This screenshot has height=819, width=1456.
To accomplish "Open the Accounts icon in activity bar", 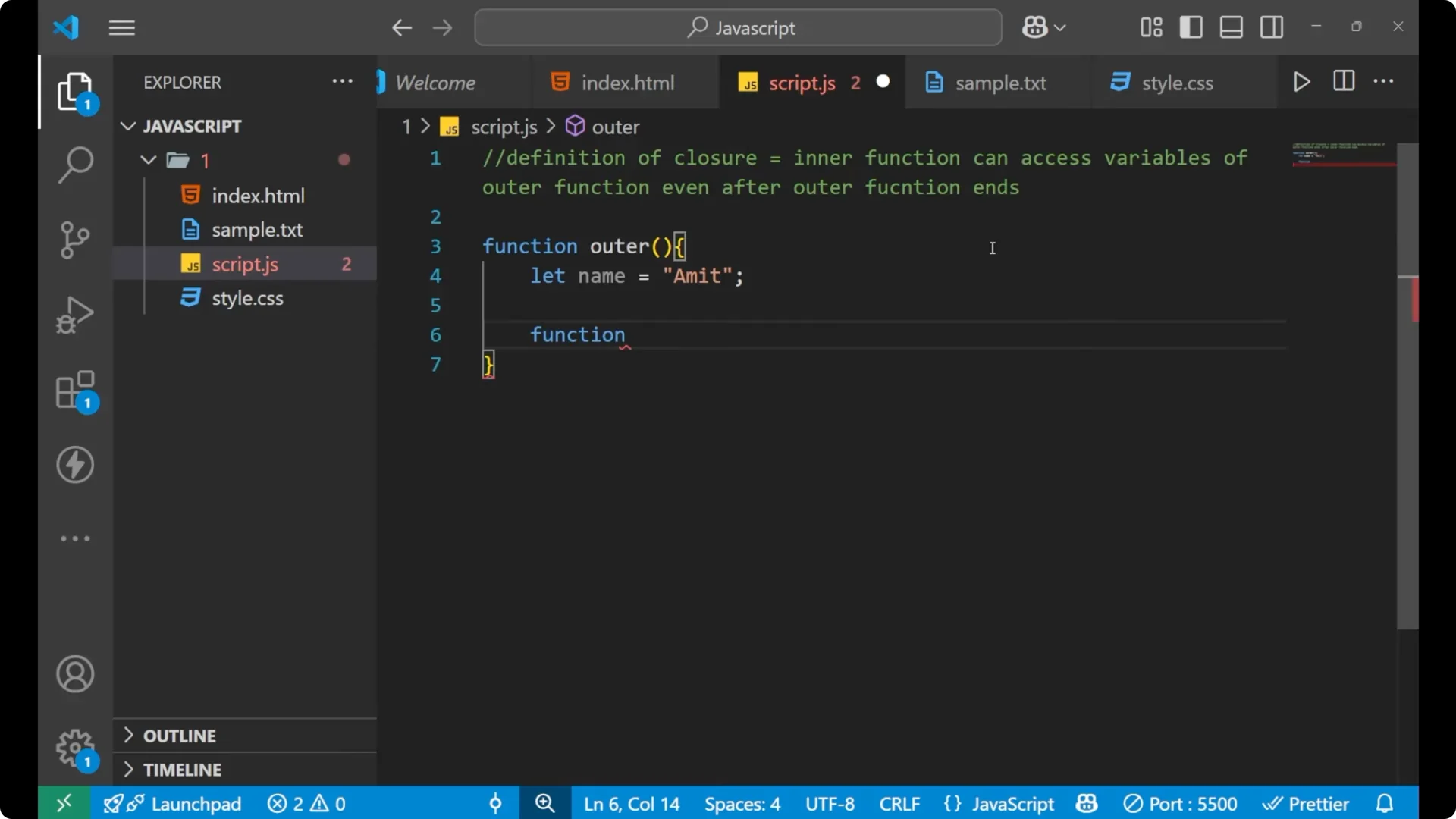I will coord(74,673).
